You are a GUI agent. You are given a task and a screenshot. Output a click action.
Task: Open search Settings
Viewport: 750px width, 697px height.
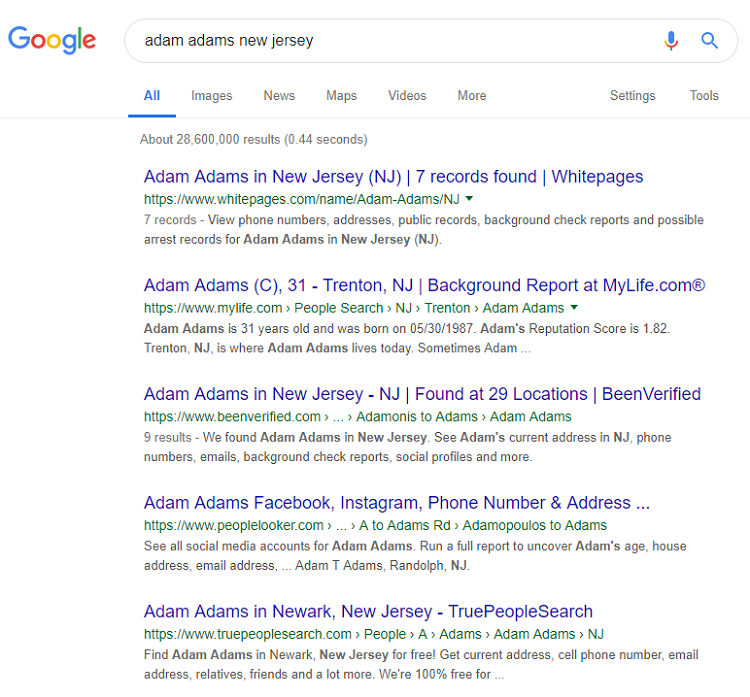(632, 96)
